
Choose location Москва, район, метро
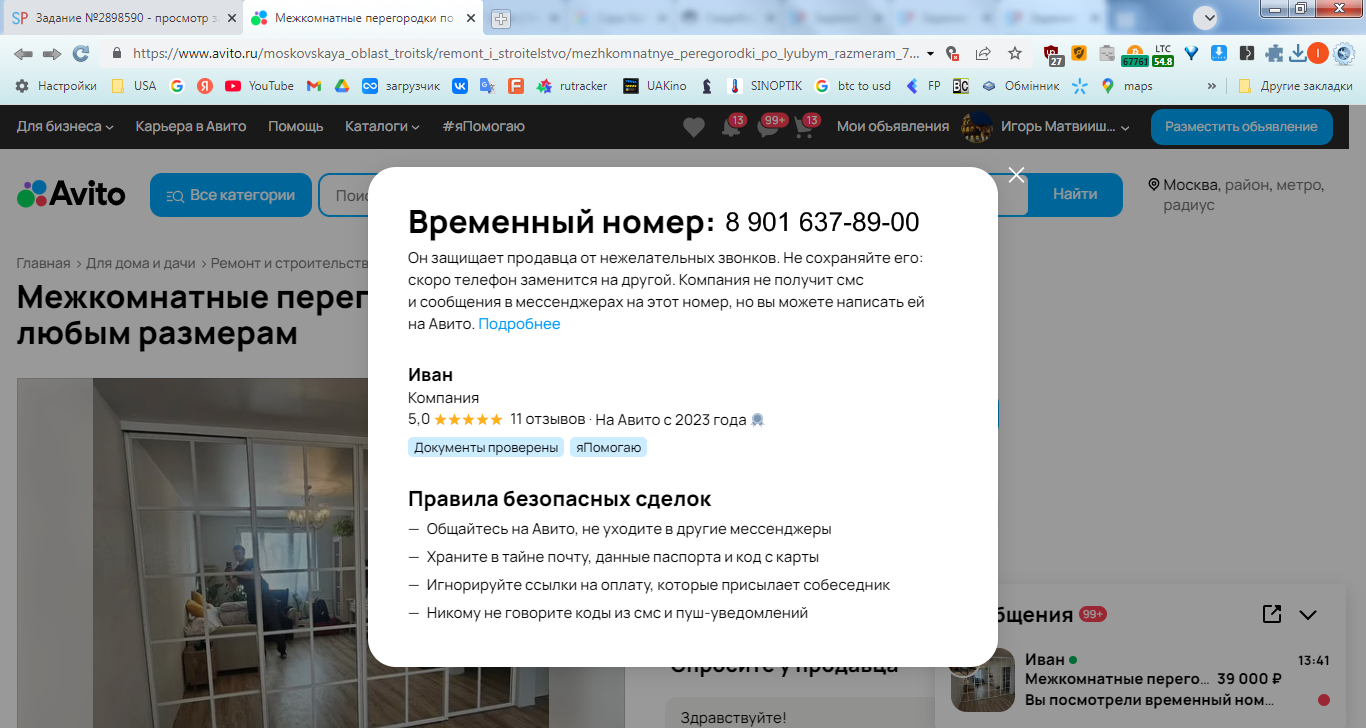click(1236, 194)
